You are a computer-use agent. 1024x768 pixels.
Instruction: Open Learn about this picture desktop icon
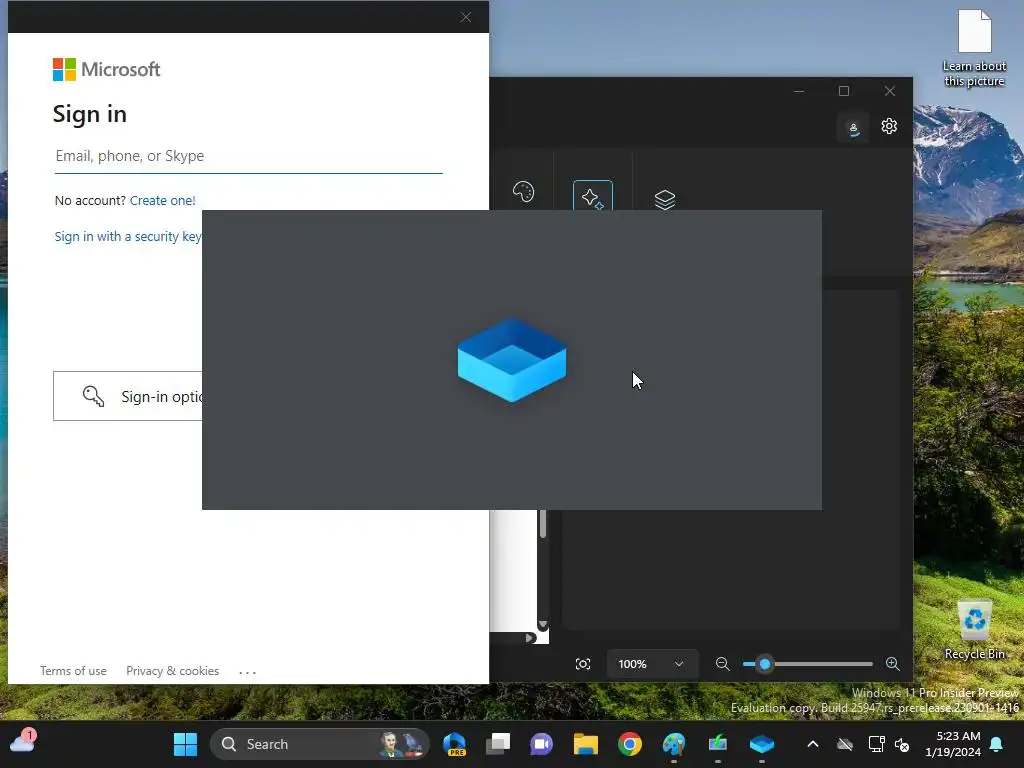974,49
